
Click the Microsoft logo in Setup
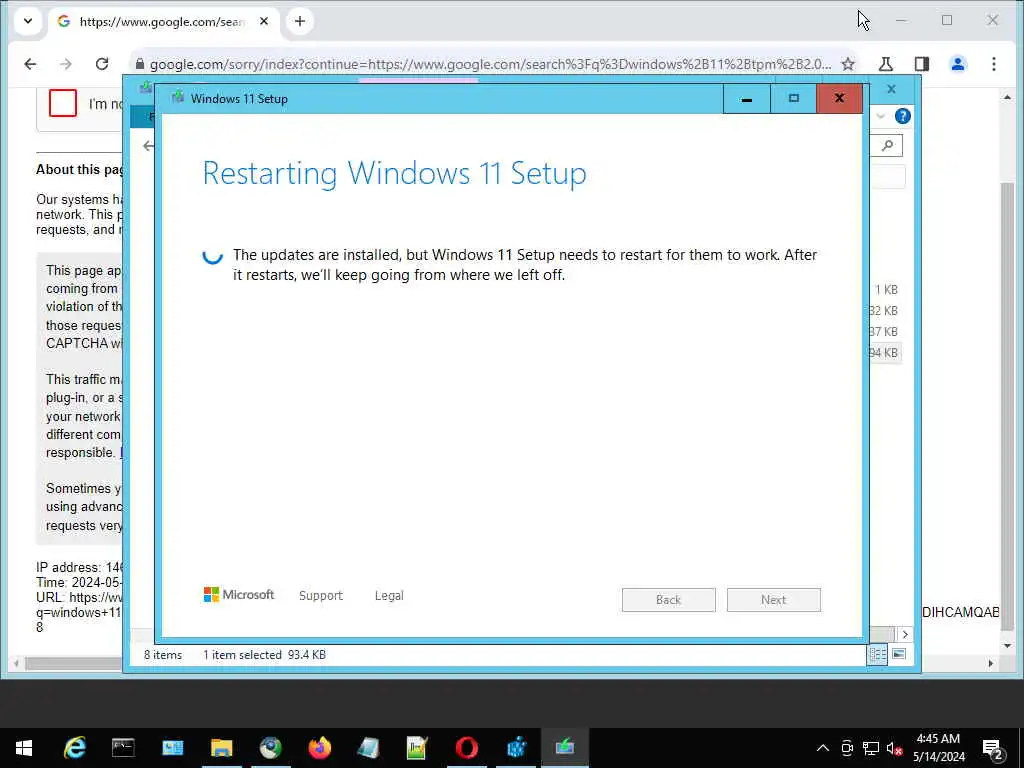(239, 595)
